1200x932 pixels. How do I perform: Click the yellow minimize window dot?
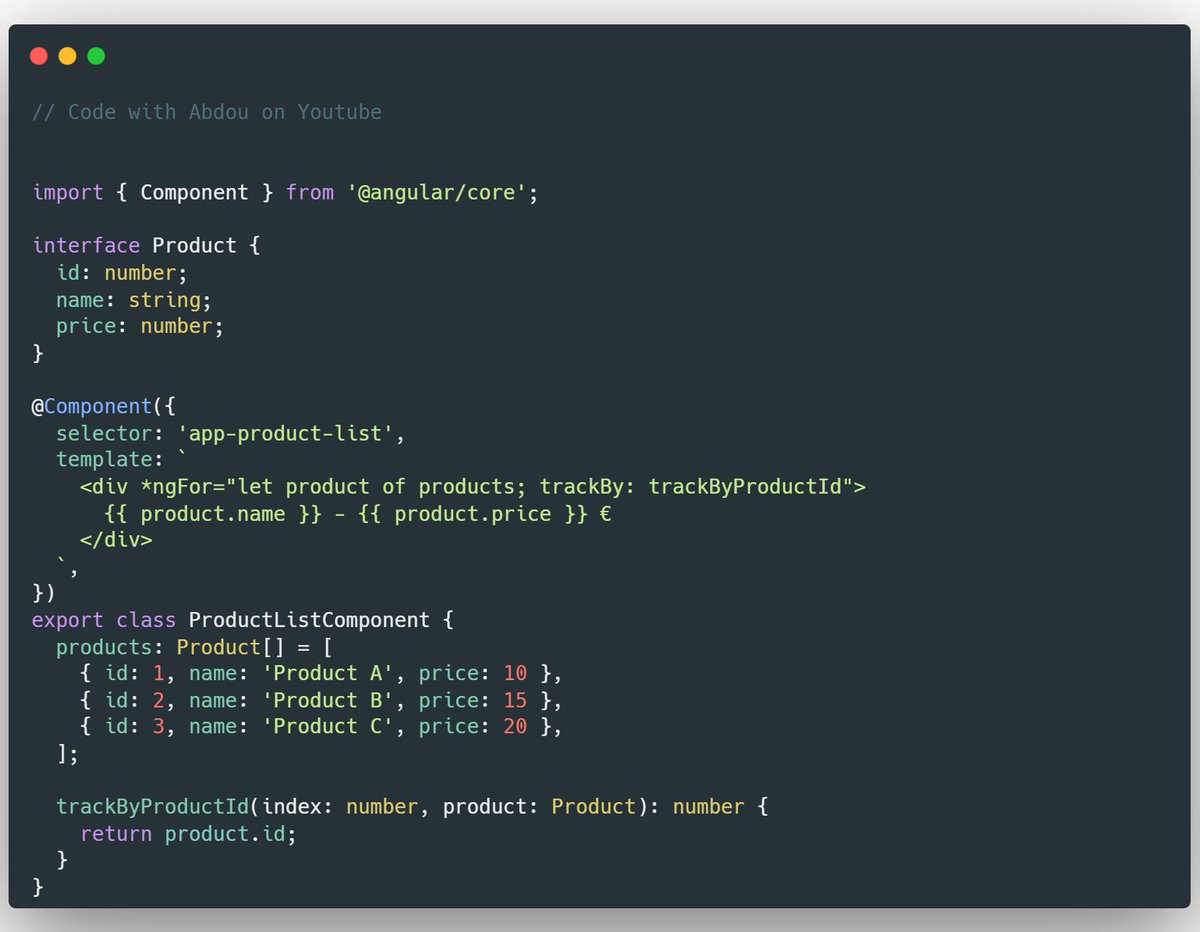(67, 56)
